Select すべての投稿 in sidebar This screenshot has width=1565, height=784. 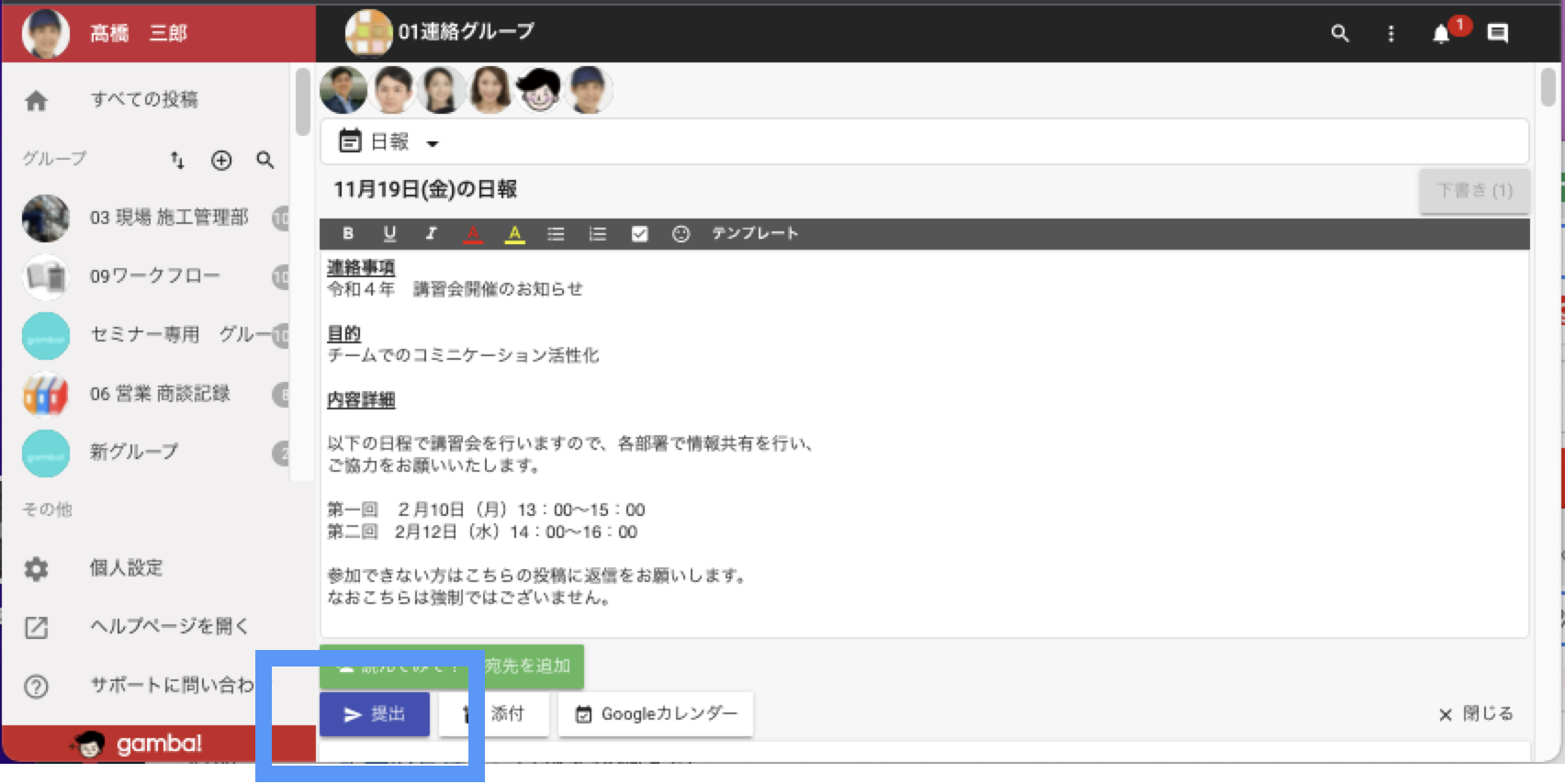click(144, 99)
